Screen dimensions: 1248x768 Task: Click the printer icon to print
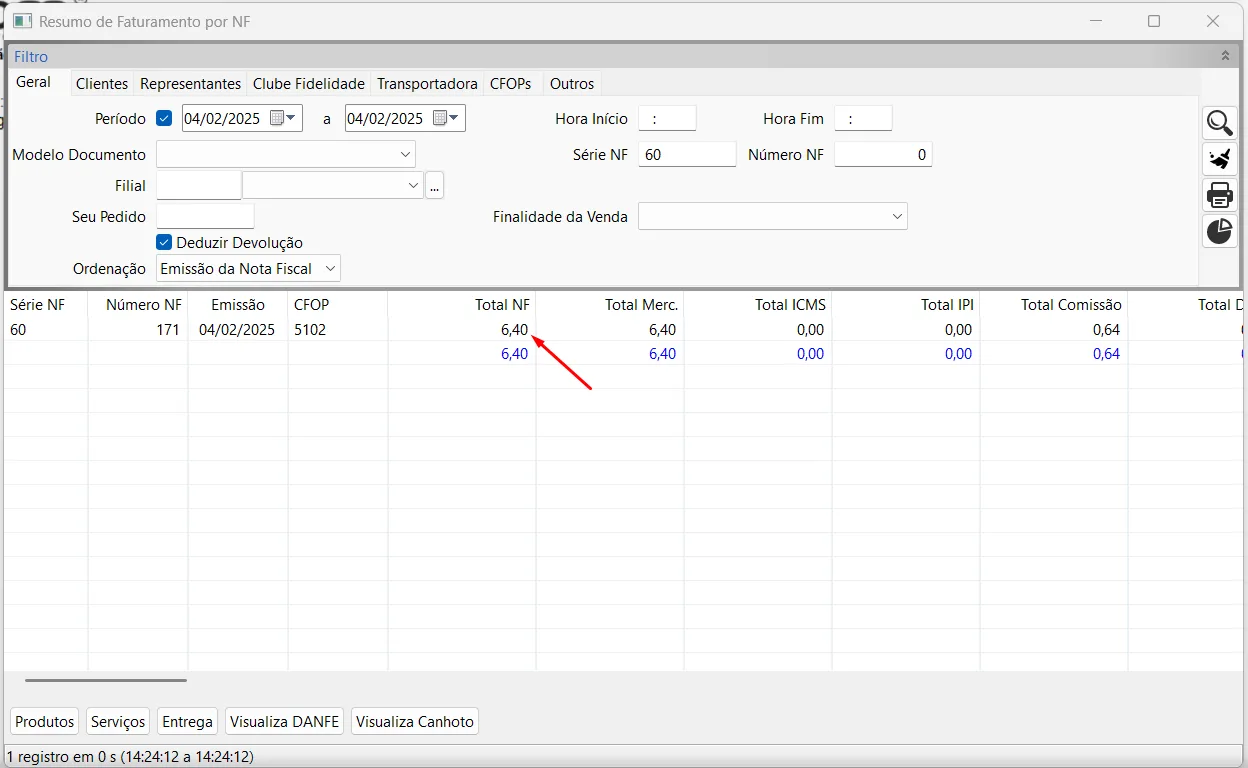(1219, 195)
